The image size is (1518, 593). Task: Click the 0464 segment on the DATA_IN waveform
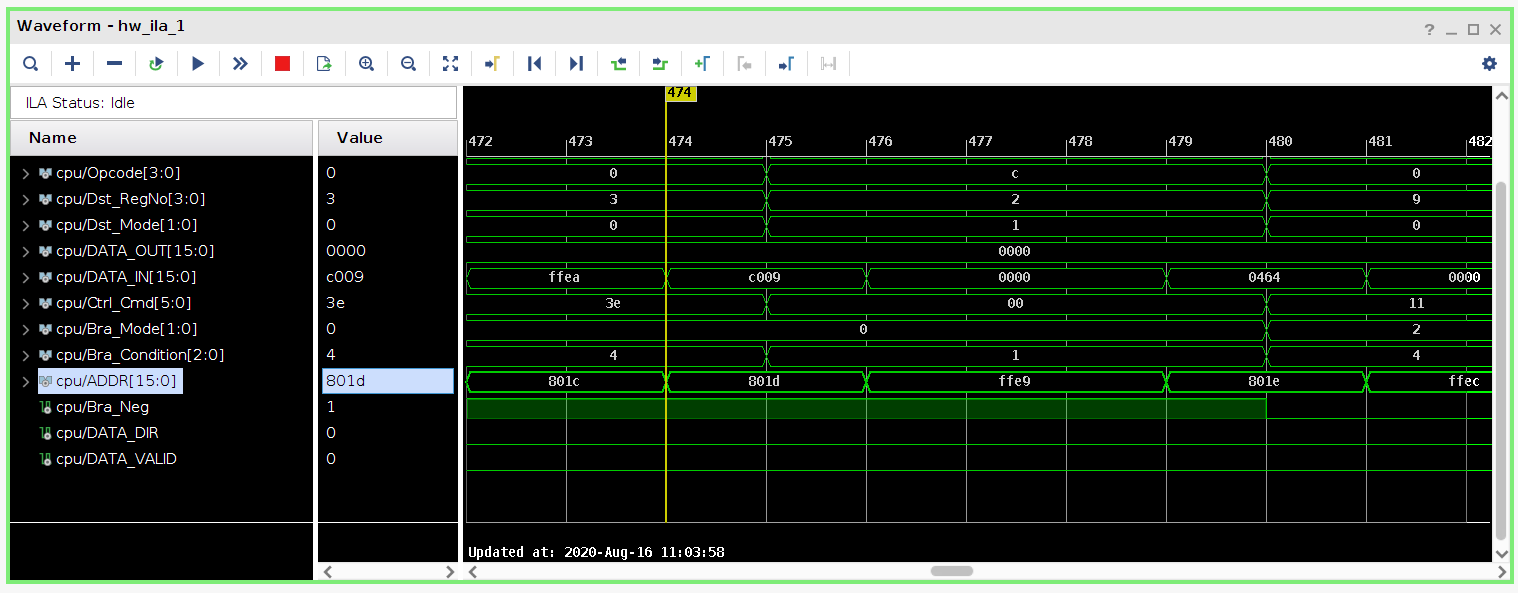tap(1264, 277)
